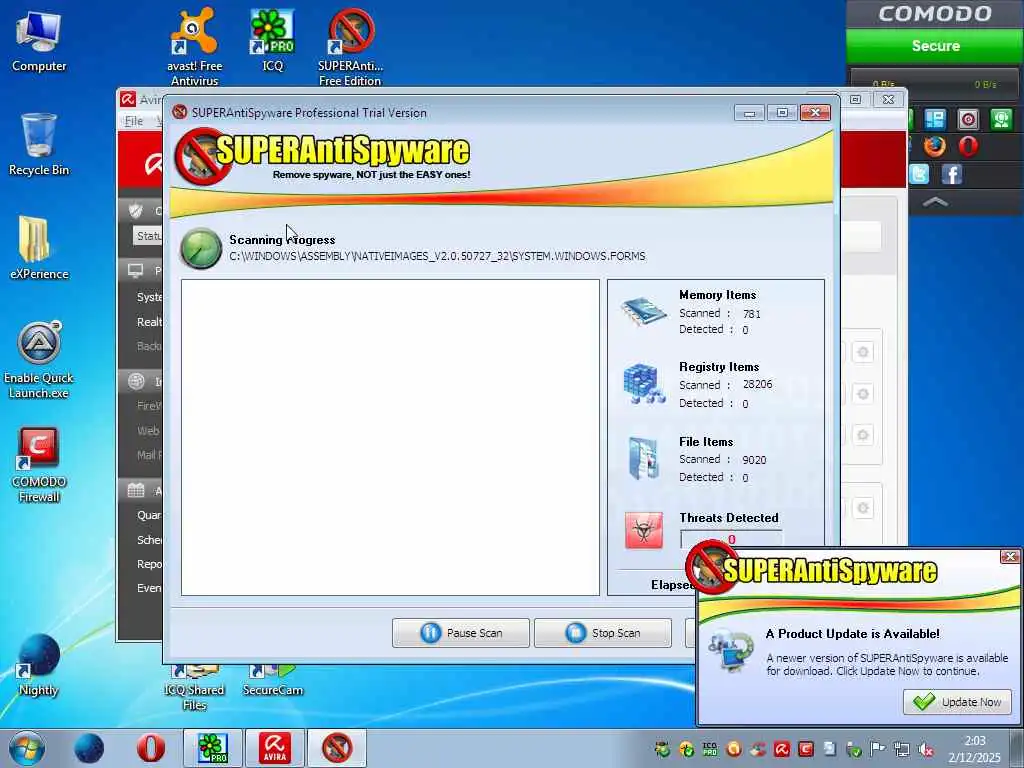The width and height of the screenshot is (1024, 768).
Task: Open the Facebook icon in Comodo widget
Action: pyautogui.click(x=952, y=174)
